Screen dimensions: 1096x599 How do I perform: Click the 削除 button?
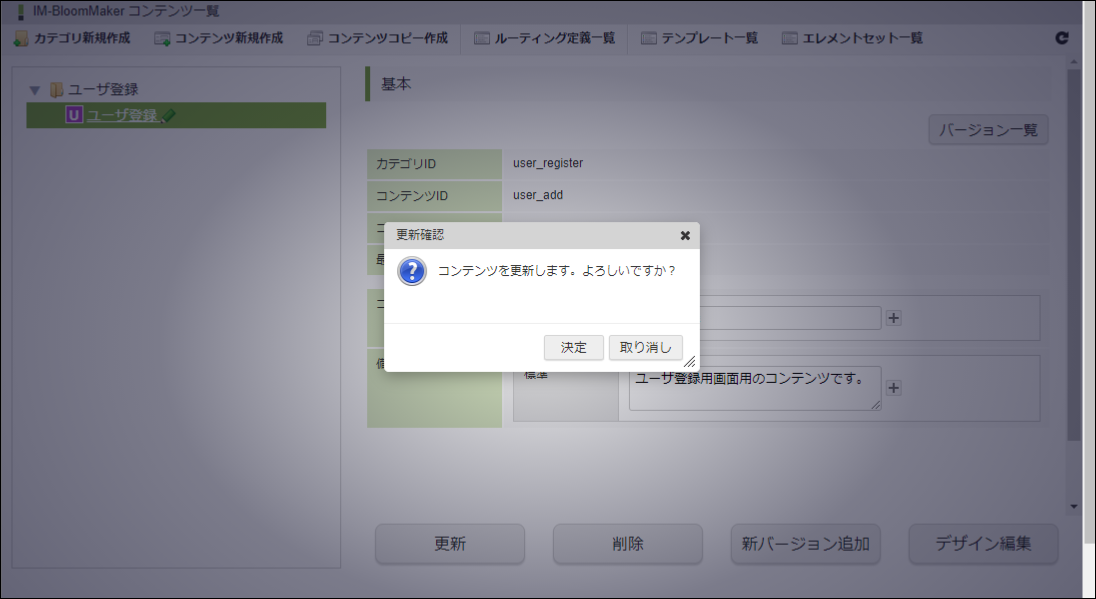[x=628, y=544]
